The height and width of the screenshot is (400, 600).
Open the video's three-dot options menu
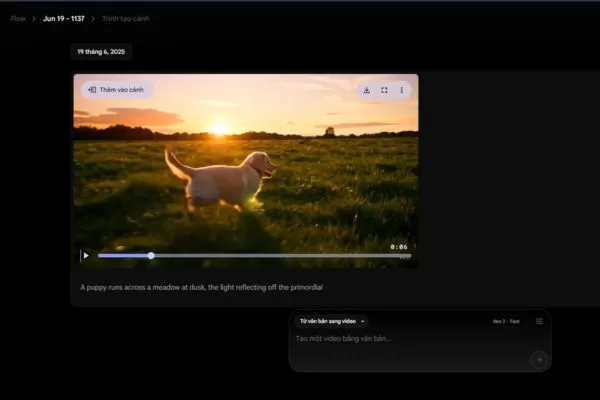click(401, 90)
